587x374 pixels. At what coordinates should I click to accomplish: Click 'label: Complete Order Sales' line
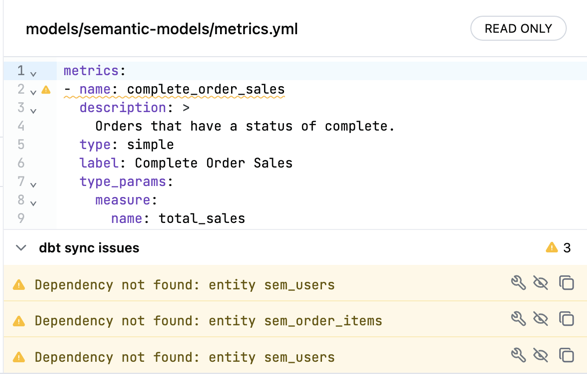(186, 163)
